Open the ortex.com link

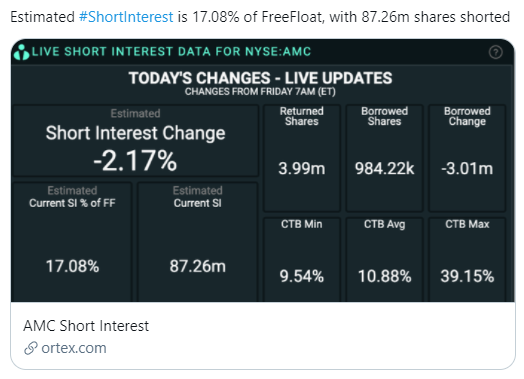coord(74,348)
